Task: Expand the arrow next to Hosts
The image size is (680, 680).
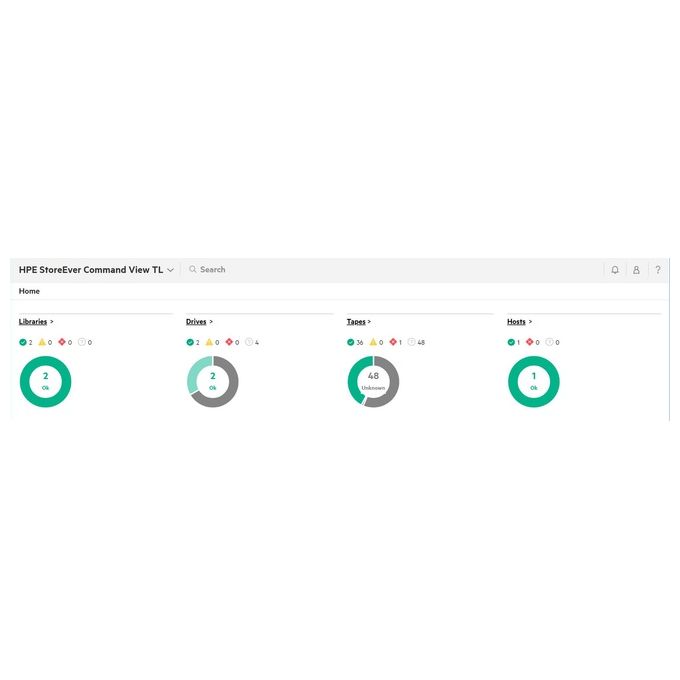Action: coord(530,322)
